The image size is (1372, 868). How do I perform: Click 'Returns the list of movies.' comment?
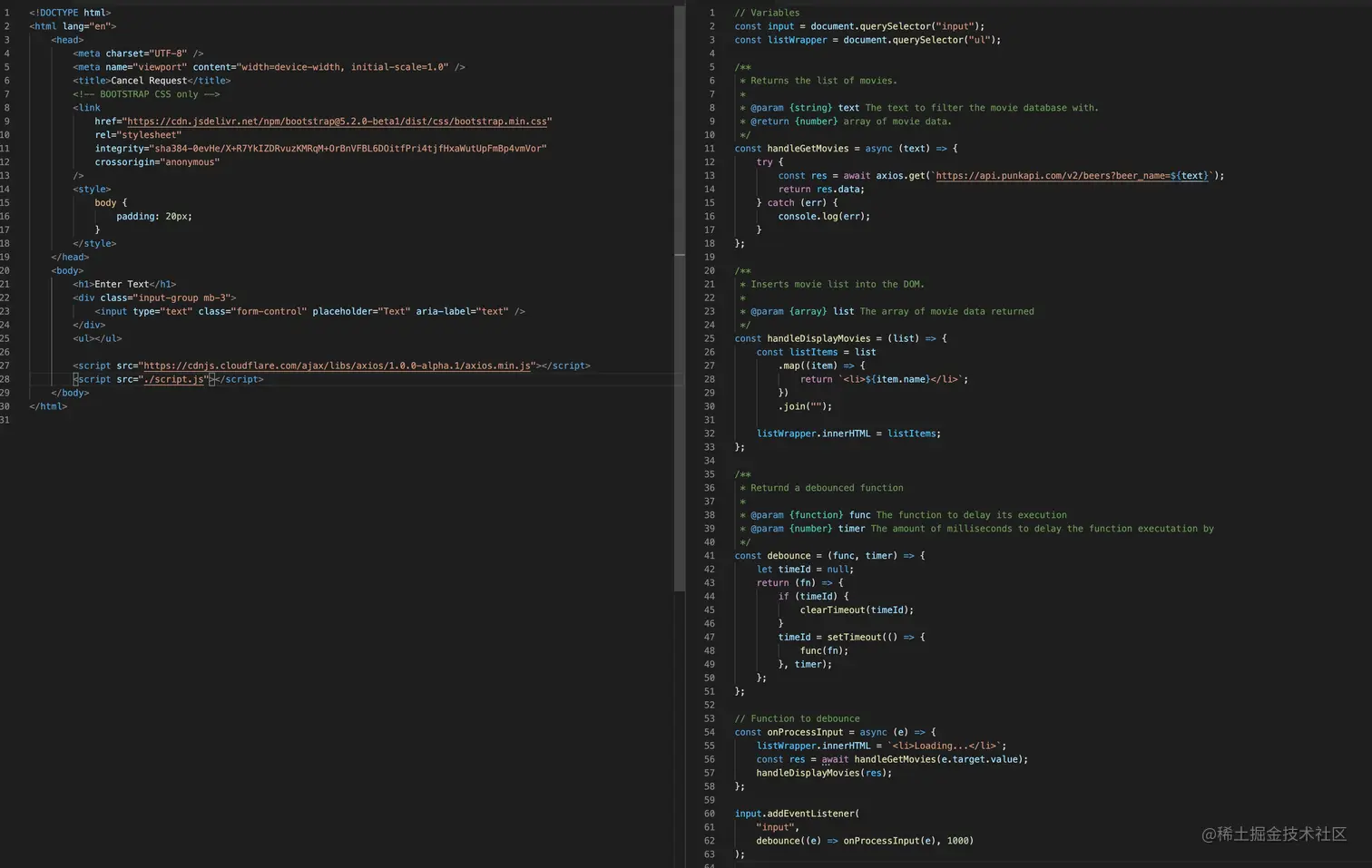[x=823, y=81]
